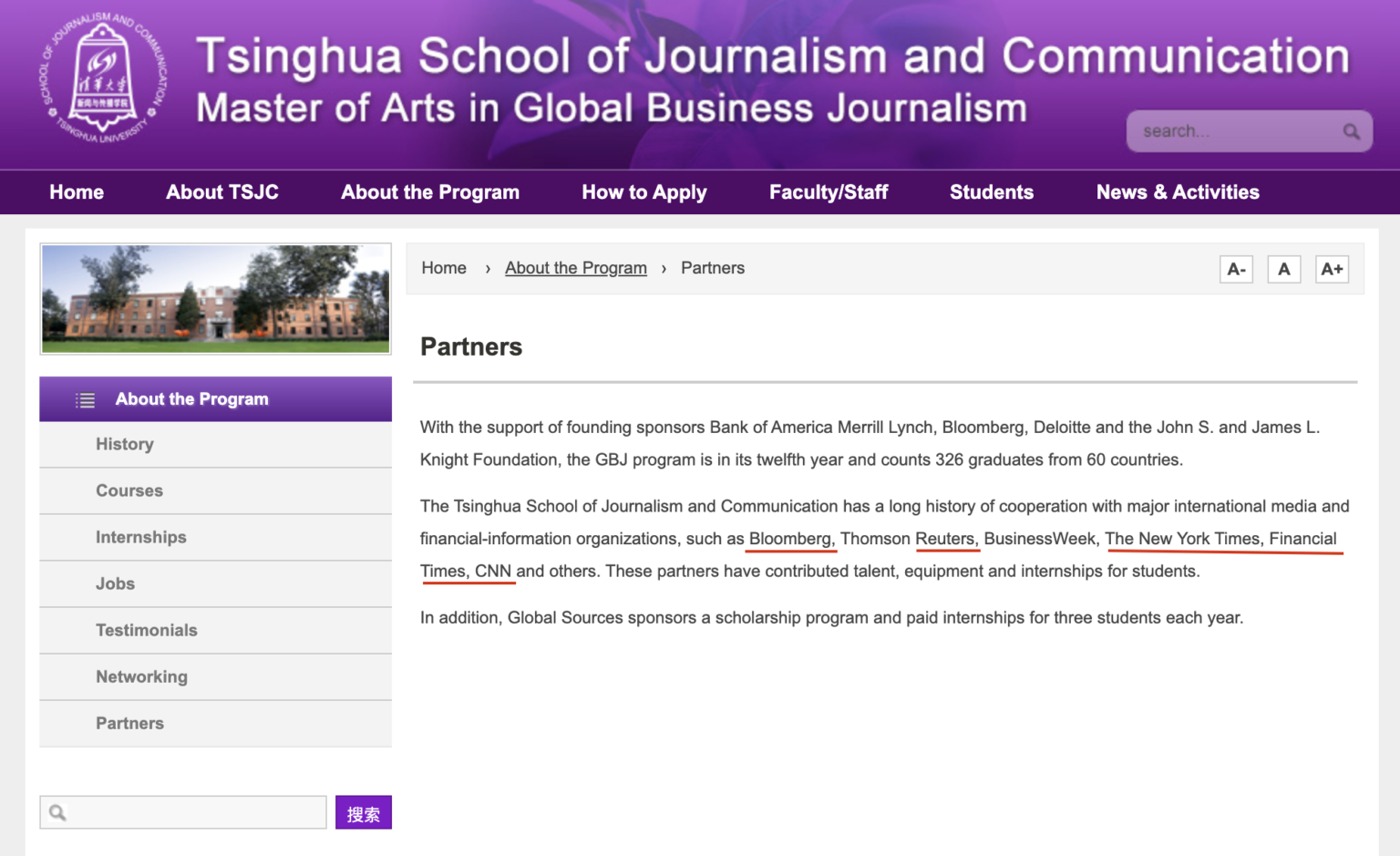Click the campus building photo thumbnail
Screen dimensions: 1400x856
pyautogui.click(x=216, y=299)
